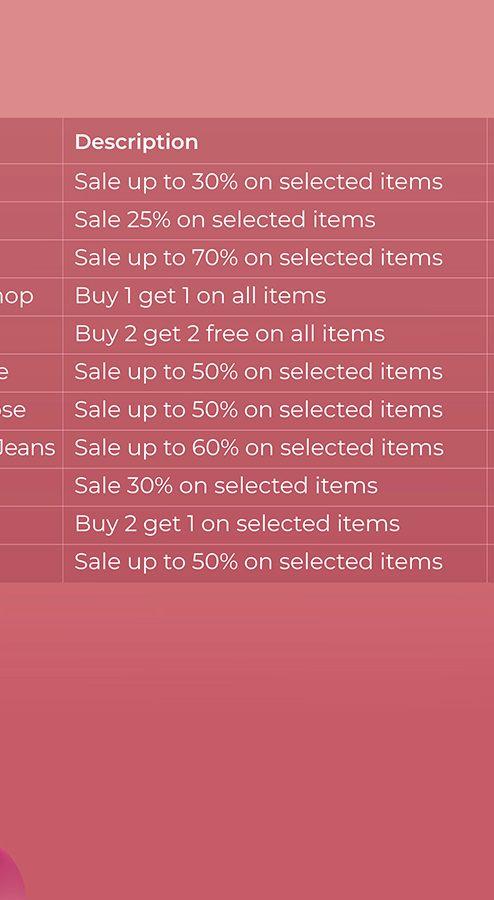Select the cut-off cell ending in 'Jeans'
Viewport: 494px width, 900px height.
pyautogui.click(x=31, y=448)
